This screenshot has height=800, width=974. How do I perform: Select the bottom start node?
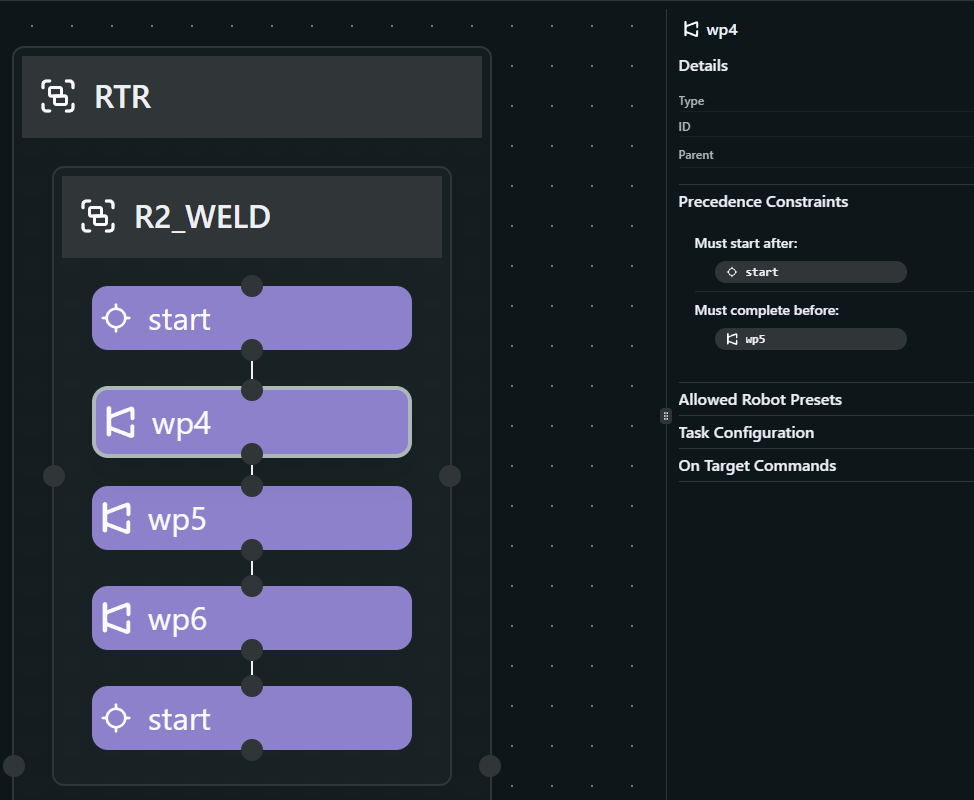(252, 718)
